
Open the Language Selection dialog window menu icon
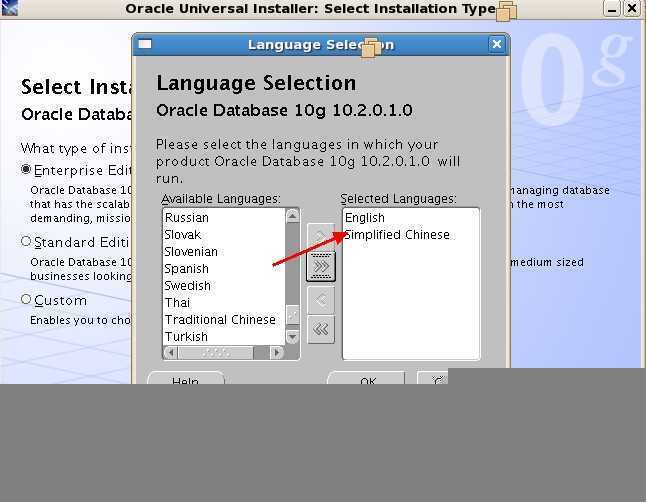[x=145, y=44]
